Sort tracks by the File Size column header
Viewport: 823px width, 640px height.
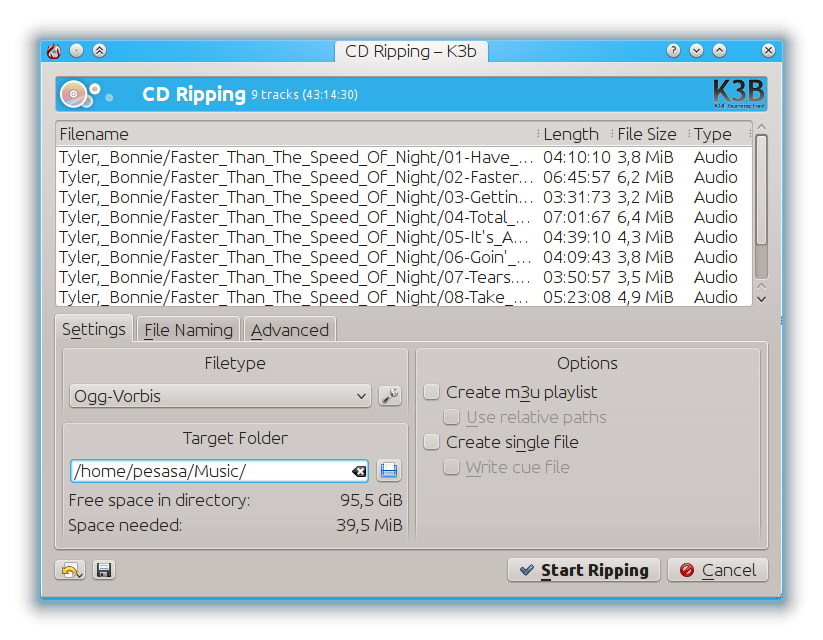click(x=650, y=134)
